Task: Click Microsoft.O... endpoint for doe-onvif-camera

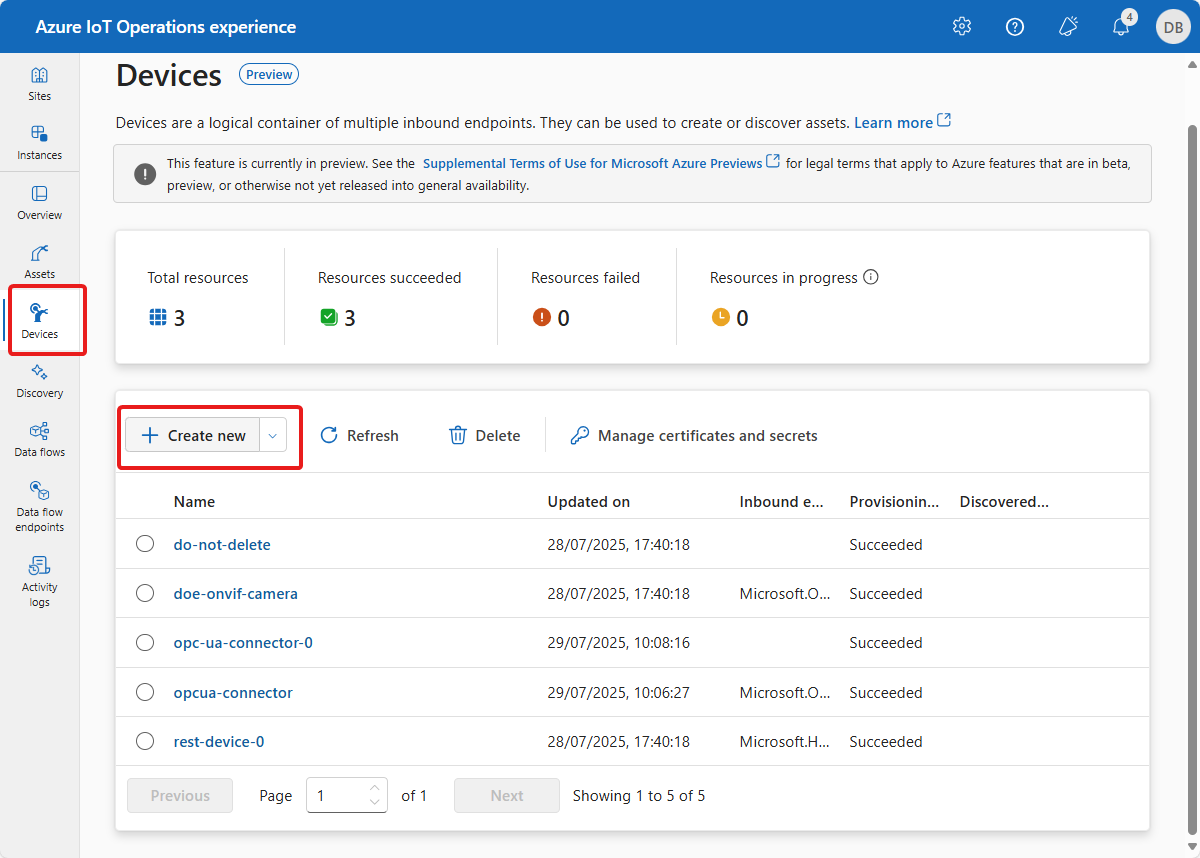Action: [785, 593]
